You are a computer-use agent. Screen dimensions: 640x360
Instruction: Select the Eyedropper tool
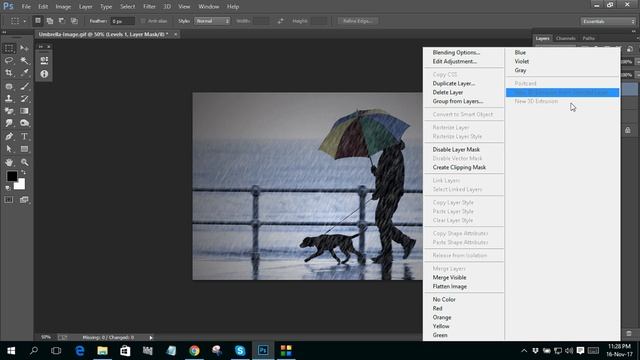point(24,73)
